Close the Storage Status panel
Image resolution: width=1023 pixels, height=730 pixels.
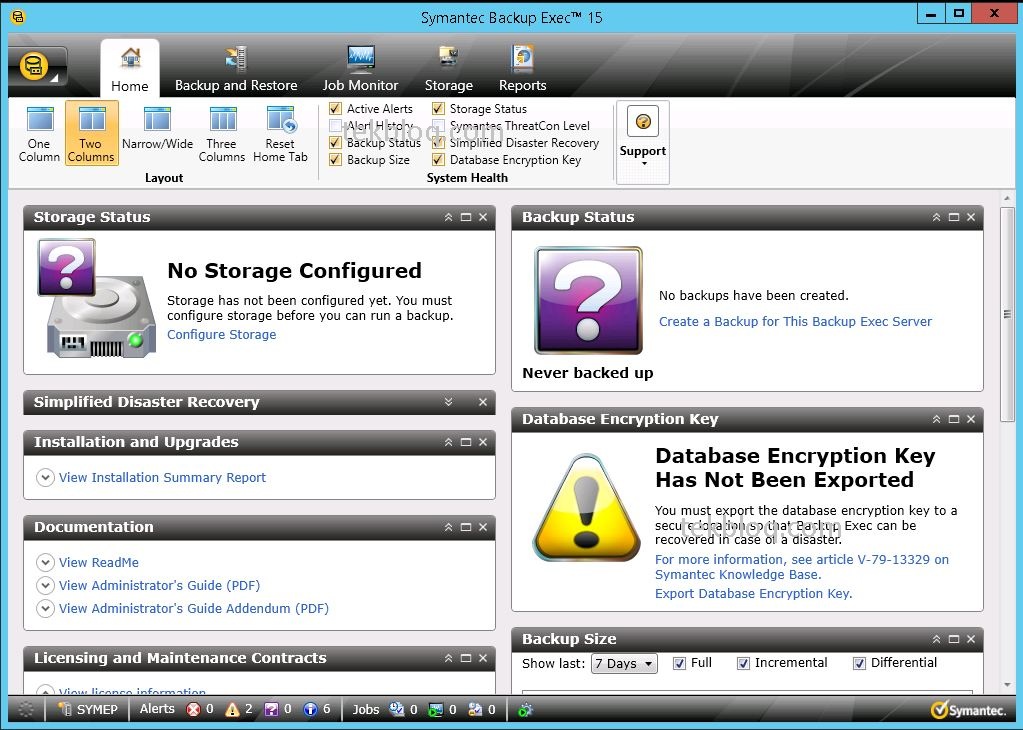click(483, 217)
